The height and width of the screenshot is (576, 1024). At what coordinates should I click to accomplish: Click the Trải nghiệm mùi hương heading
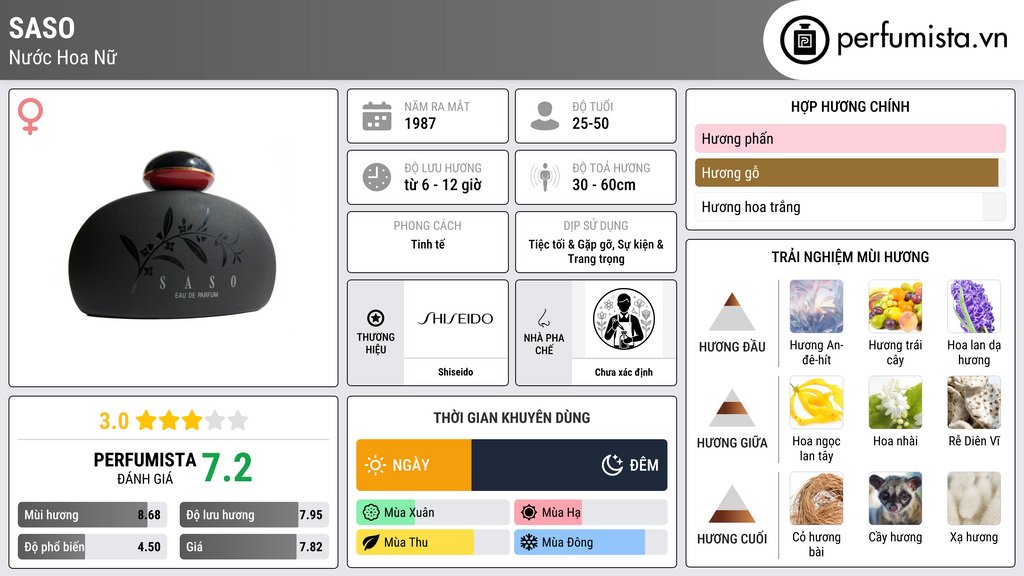(850, 257)
